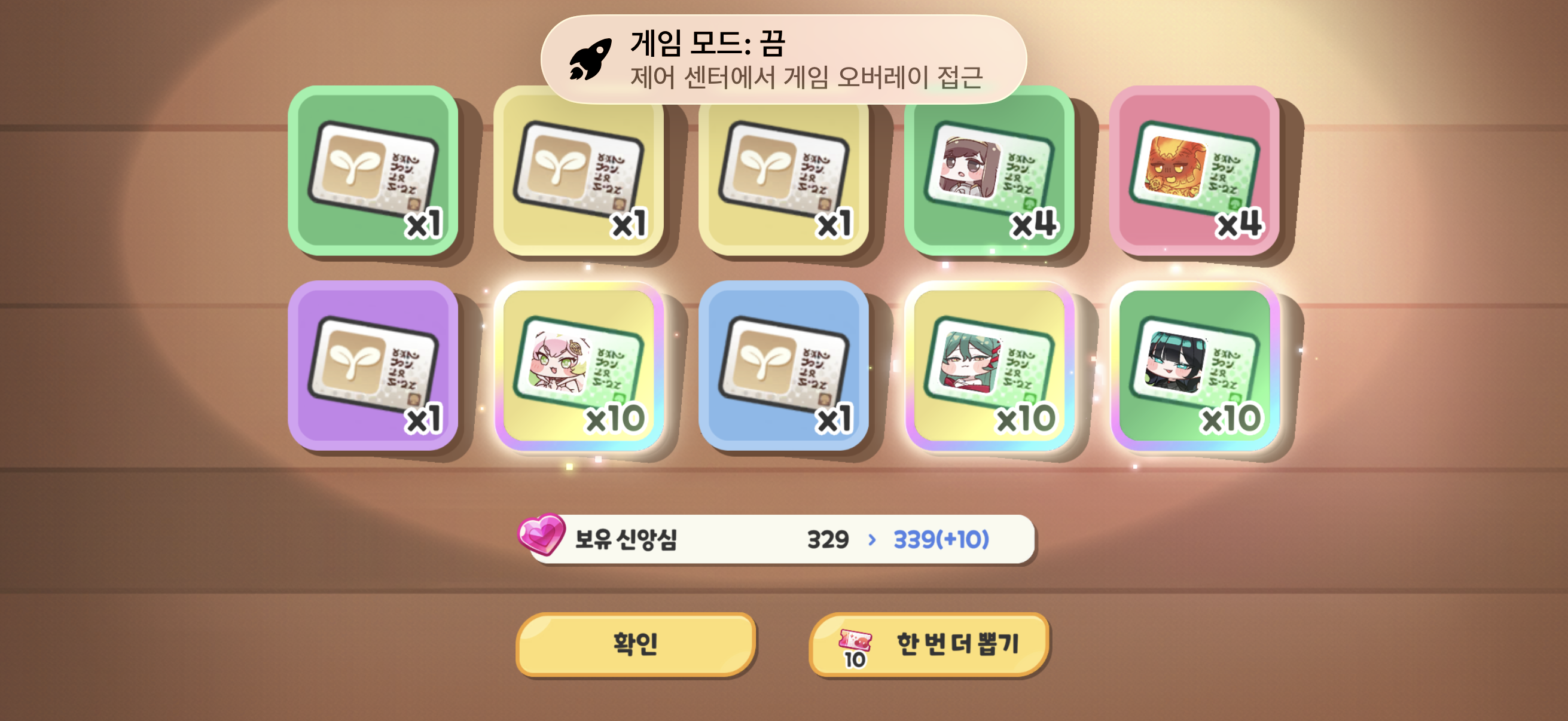Screen dimensions: 1568x721
Task: Select the blue background sprout card
Action: [783, 365]
